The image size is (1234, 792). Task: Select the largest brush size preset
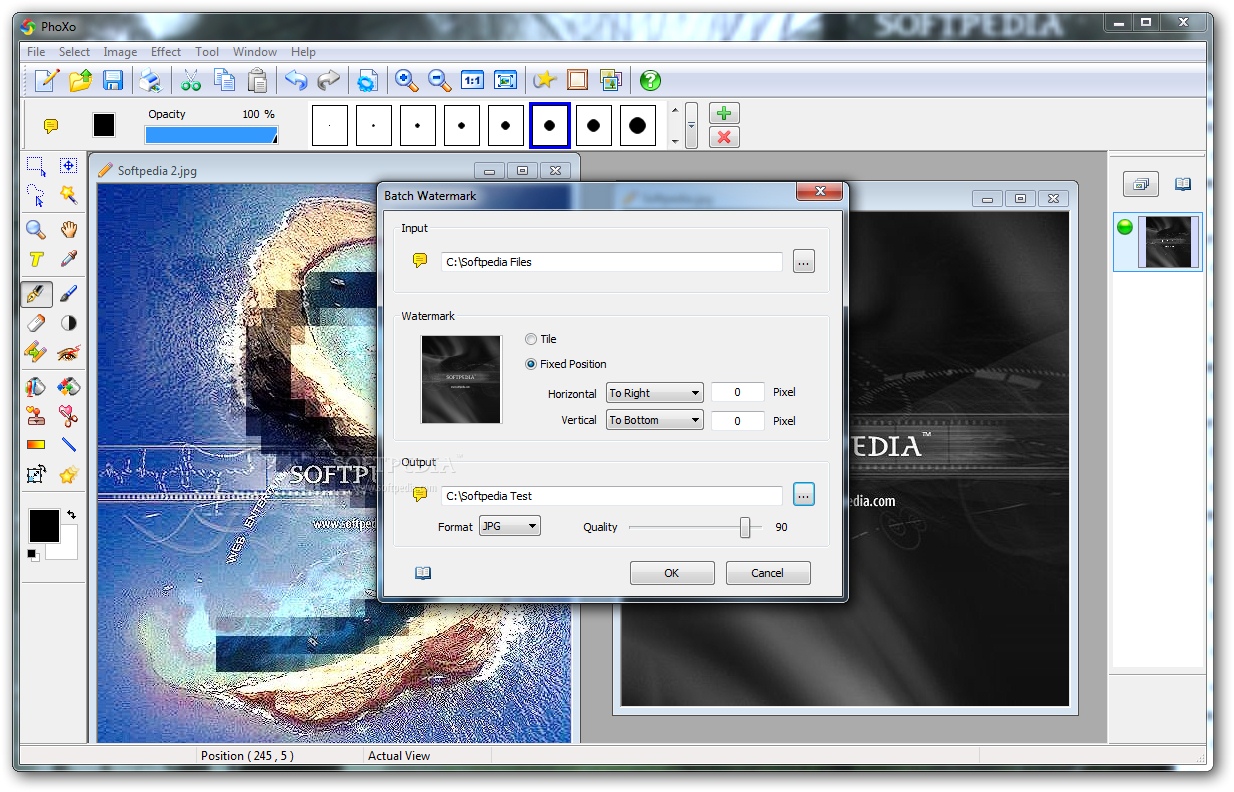(x=638, y=126)
